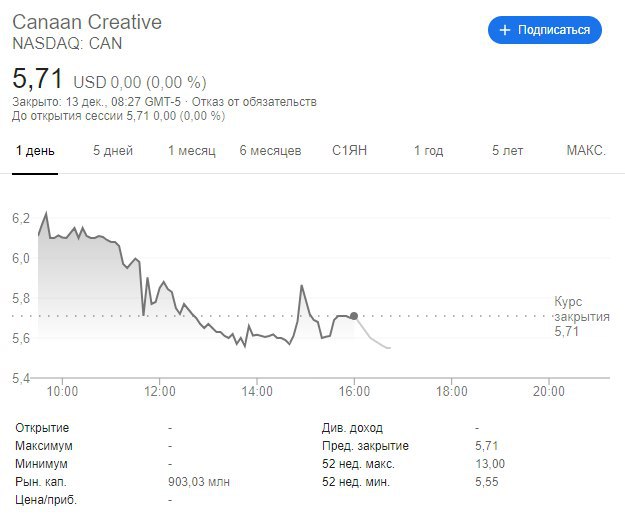625x517 pixels.
Task: Select the С1ЯН year-to-date tab
Action: click(350, 151)
